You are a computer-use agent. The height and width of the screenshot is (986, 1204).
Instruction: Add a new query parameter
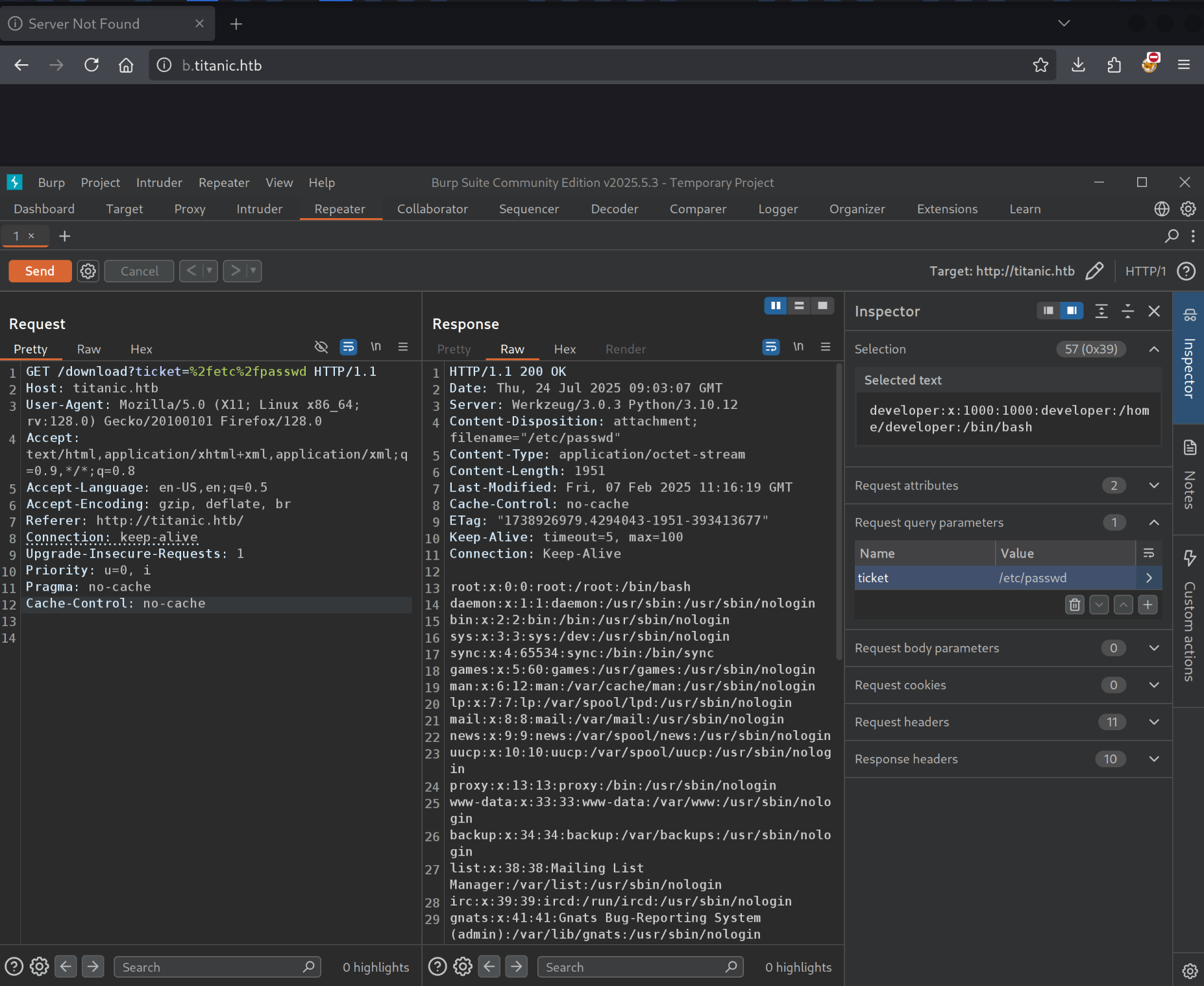coord(1148,605)
